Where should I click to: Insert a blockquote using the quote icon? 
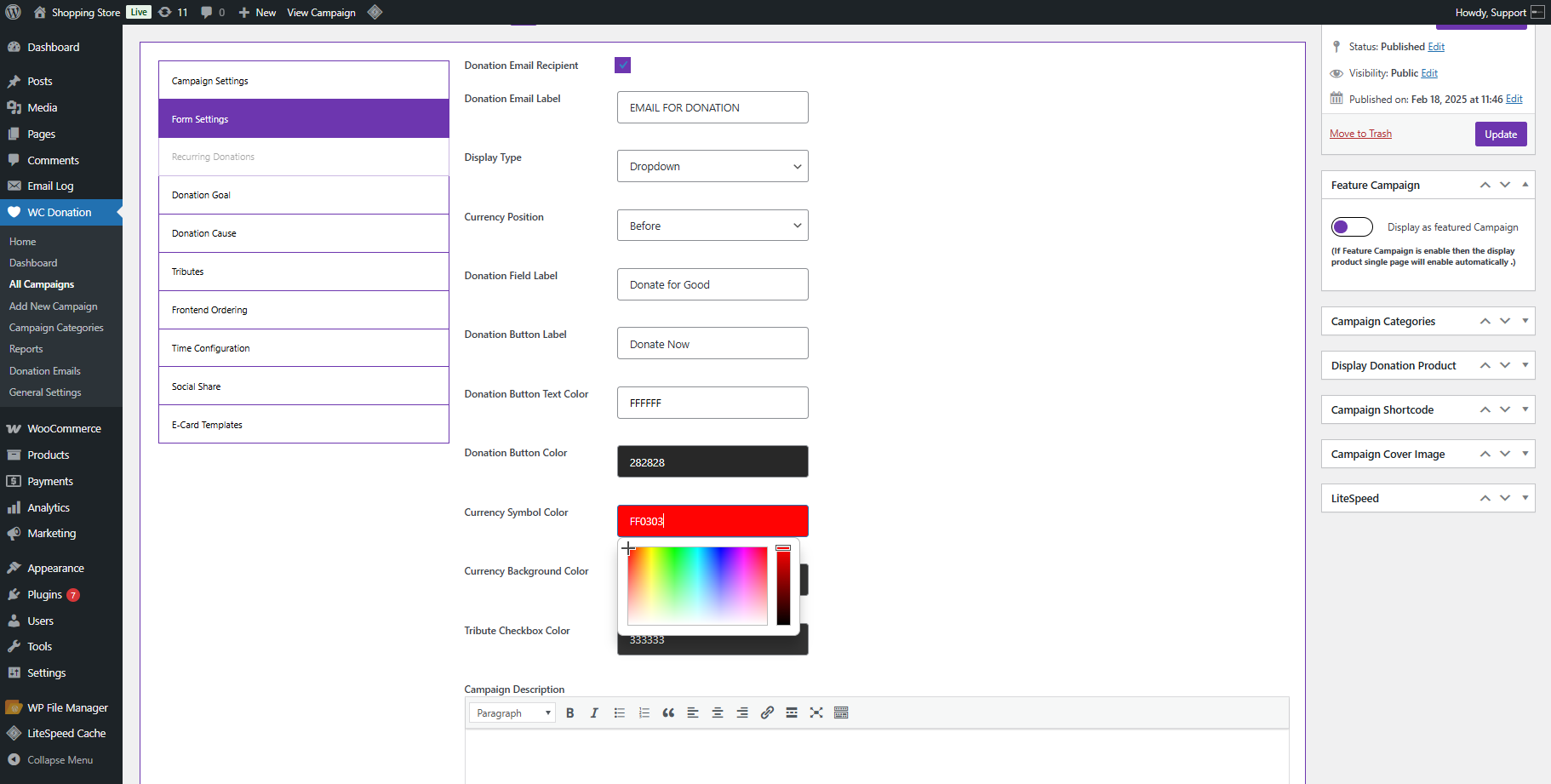pos(668,713)
